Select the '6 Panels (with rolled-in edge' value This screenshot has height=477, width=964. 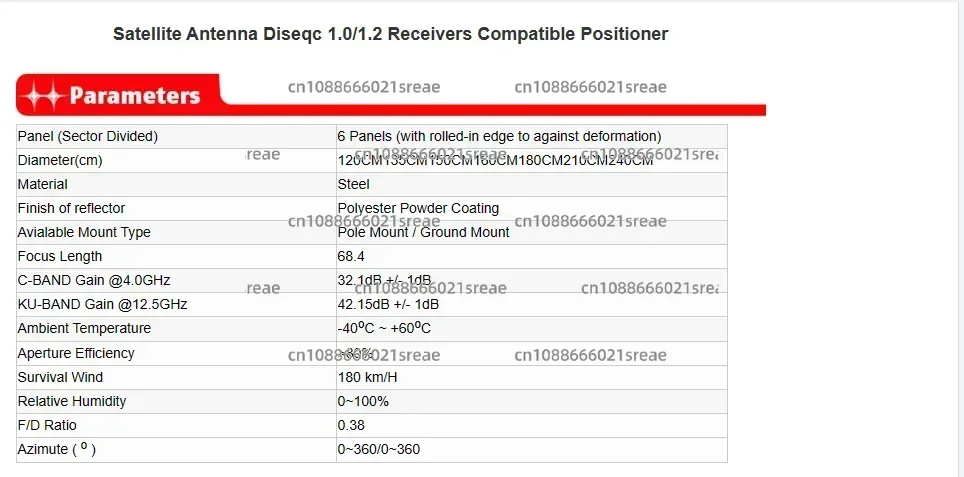(x=499, y=136)
